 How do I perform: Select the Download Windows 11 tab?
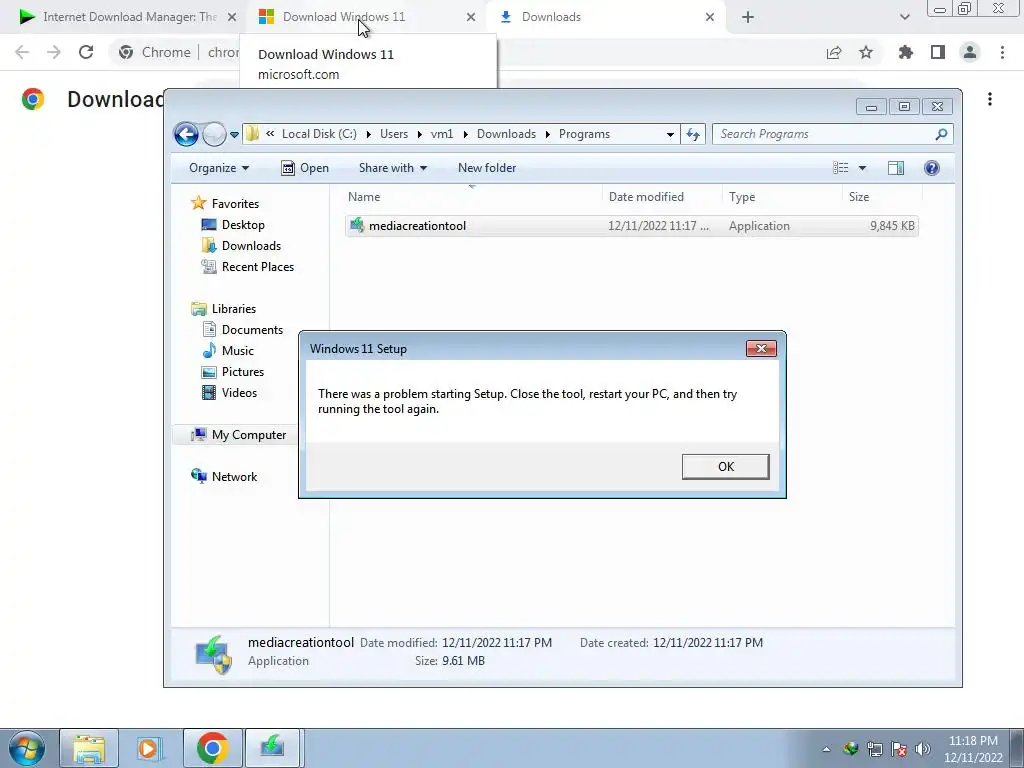366,17
